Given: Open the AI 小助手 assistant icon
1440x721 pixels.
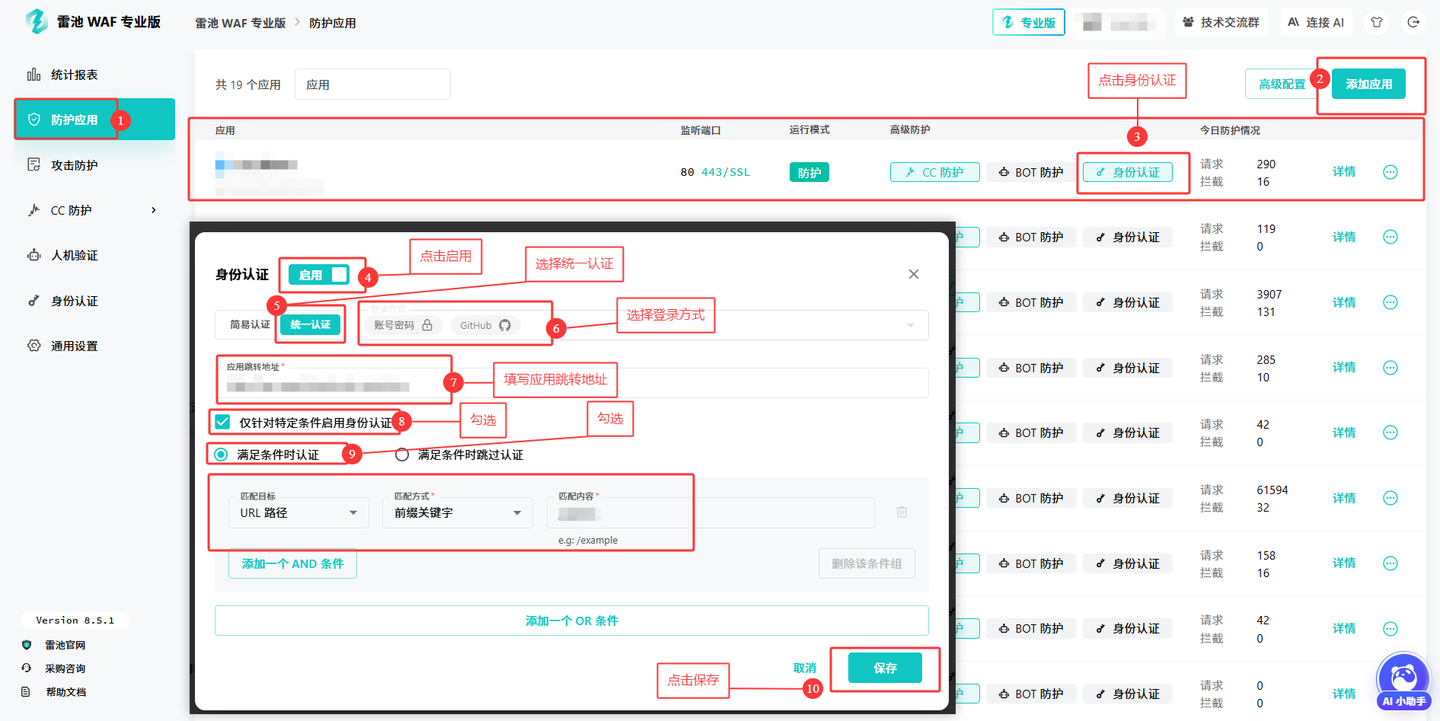Looking at the screenshot, I should point(1404,680).
